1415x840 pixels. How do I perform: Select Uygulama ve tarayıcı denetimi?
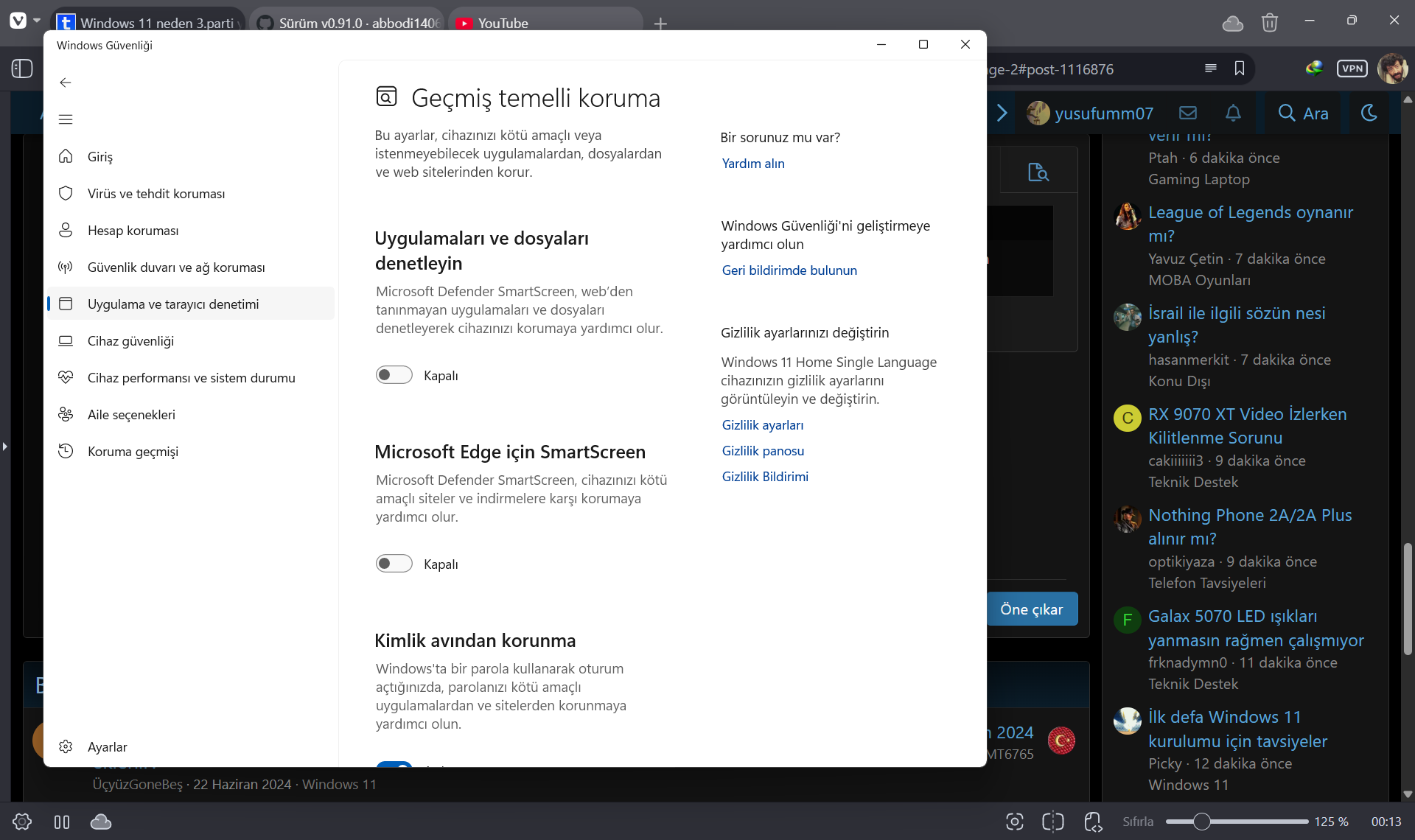(190, 304)
